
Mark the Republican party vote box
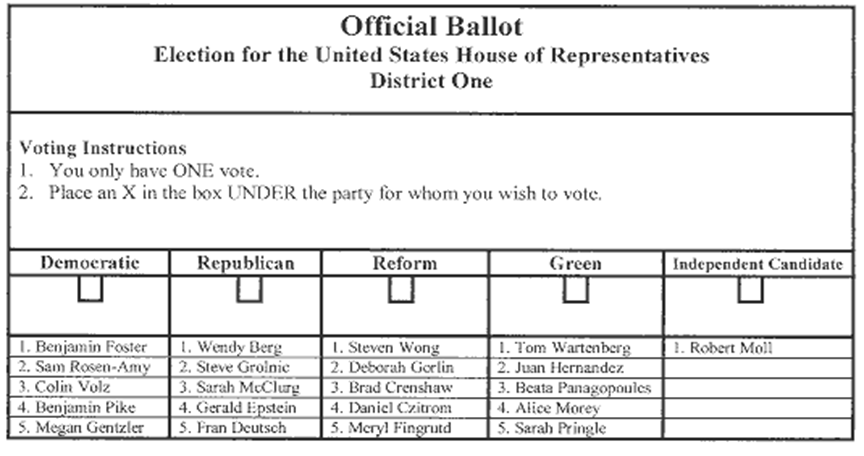tap(249, 289)
